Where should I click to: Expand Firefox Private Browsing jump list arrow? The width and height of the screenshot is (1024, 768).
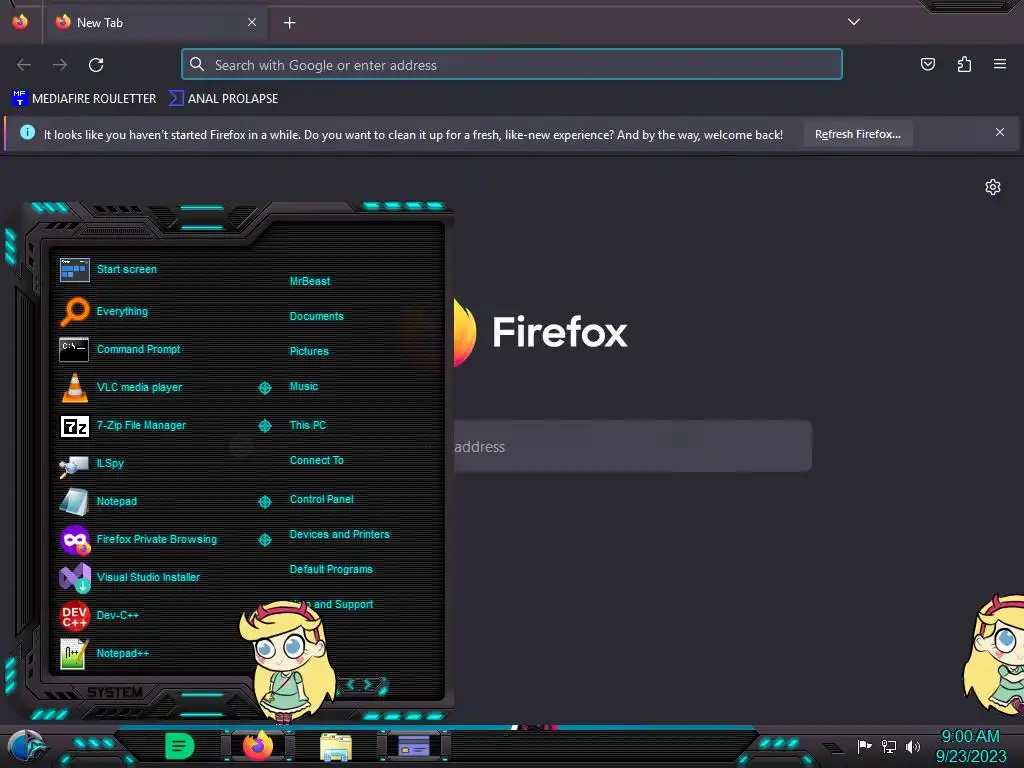click(x=264, y=539)
